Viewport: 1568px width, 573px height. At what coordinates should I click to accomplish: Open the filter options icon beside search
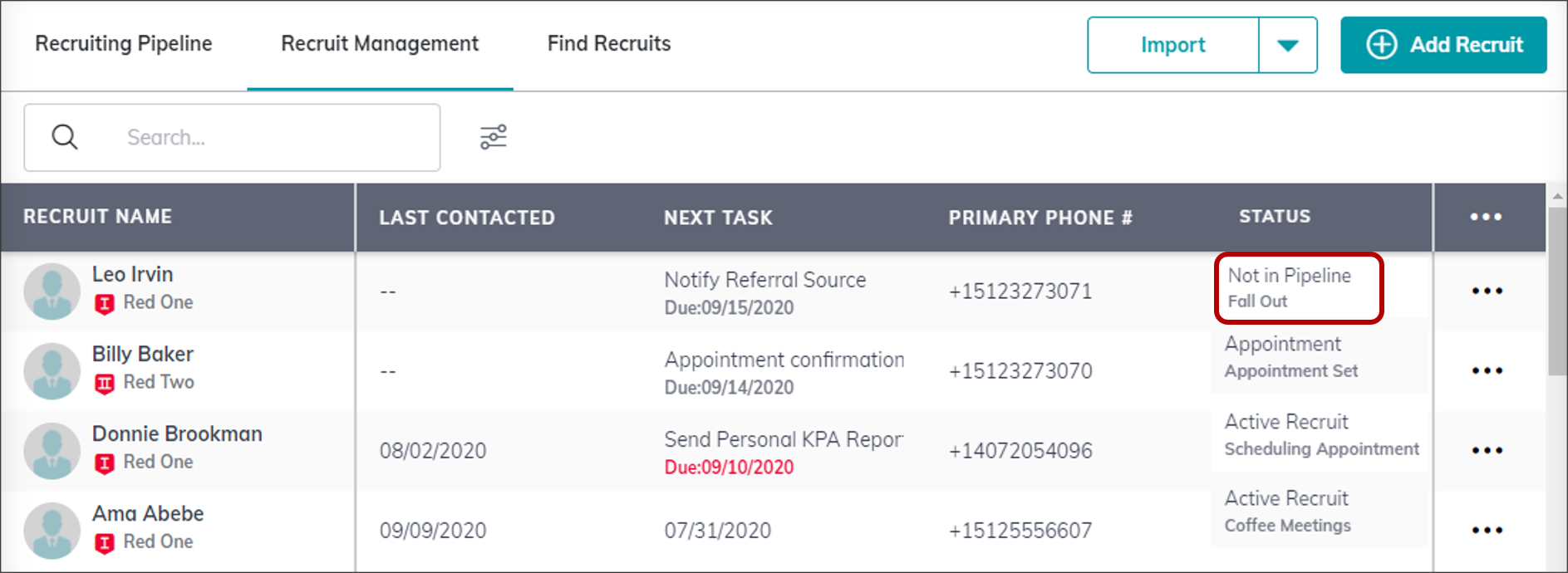point(493,137)
